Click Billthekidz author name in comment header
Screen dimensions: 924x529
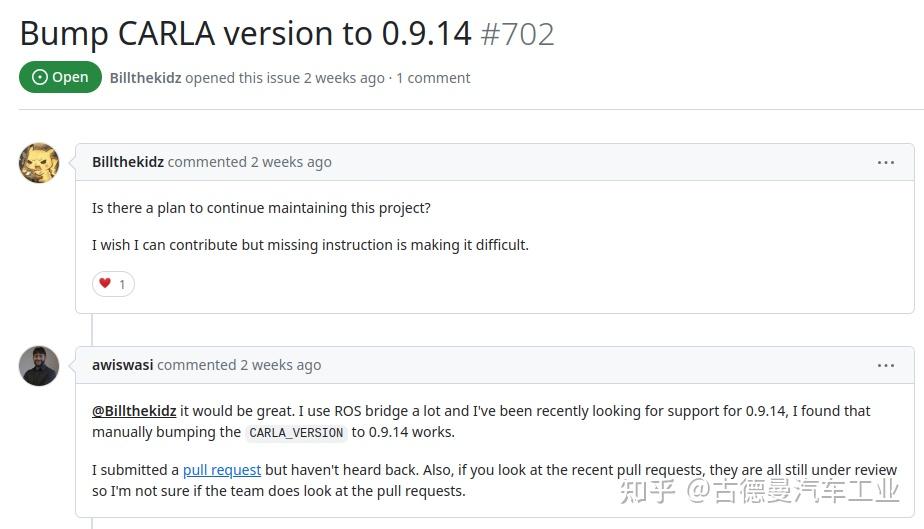point(127,162)
